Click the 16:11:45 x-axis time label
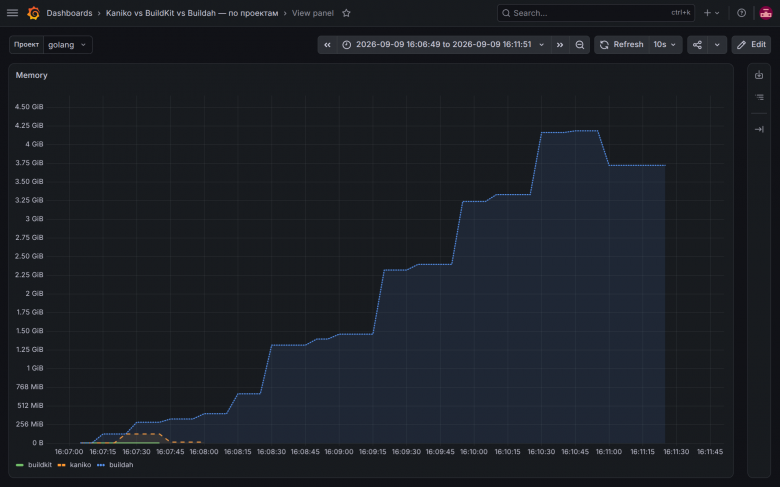Screen dimensions: 780x487 click(710, 452)
